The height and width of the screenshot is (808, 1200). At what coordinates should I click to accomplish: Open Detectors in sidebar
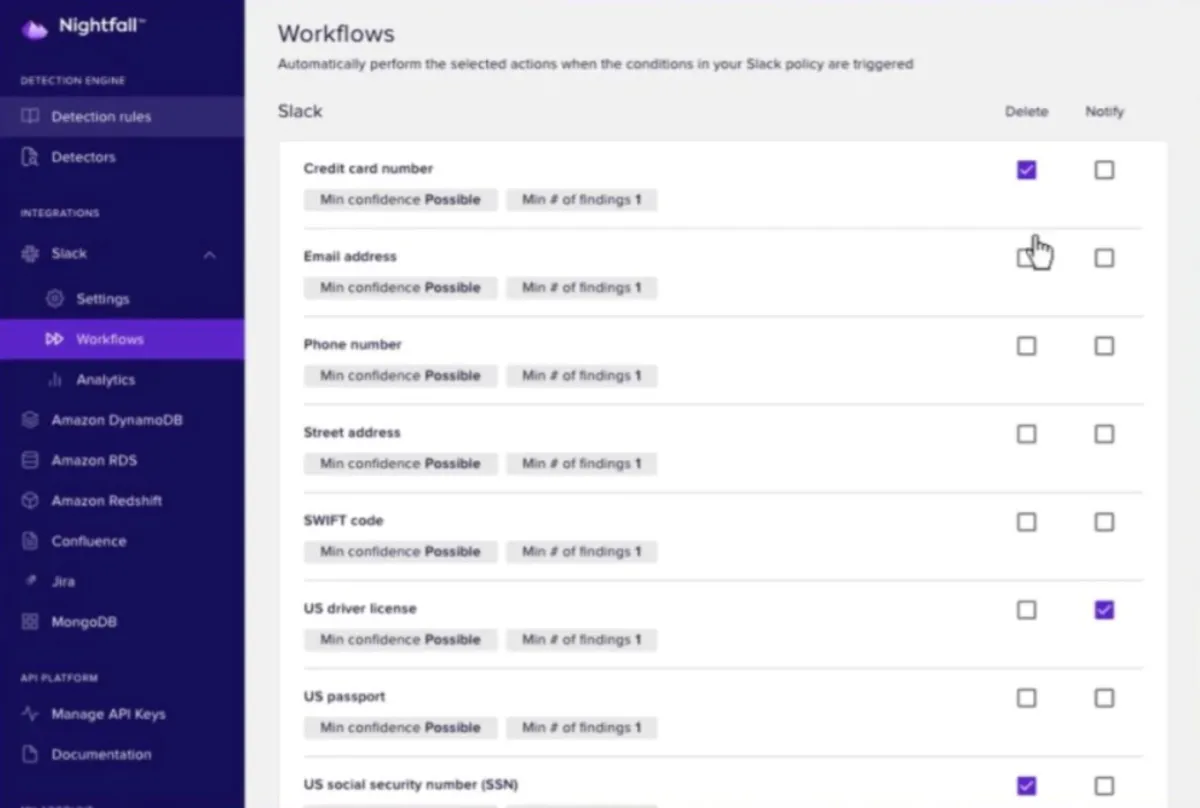coord(122,157)
